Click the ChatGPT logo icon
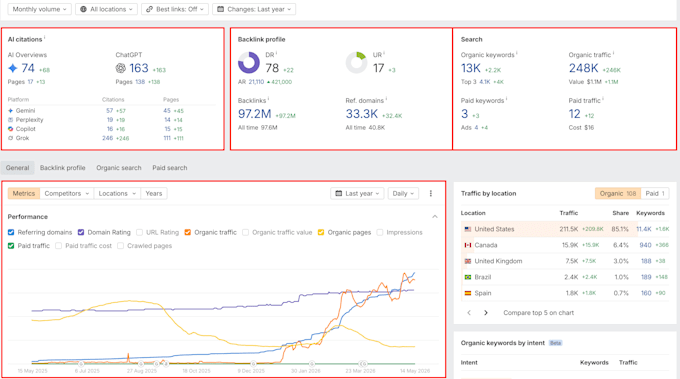680x379 pixels. (121, 68)
